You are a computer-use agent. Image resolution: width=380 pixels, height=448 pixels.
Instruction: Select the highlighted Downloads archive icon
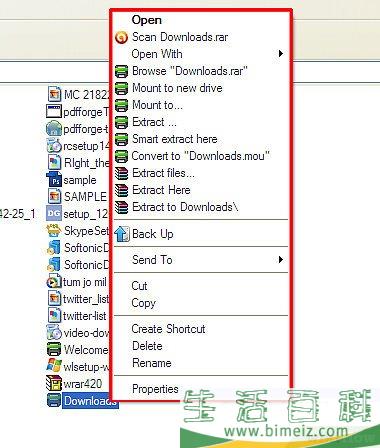click(54, 400)
